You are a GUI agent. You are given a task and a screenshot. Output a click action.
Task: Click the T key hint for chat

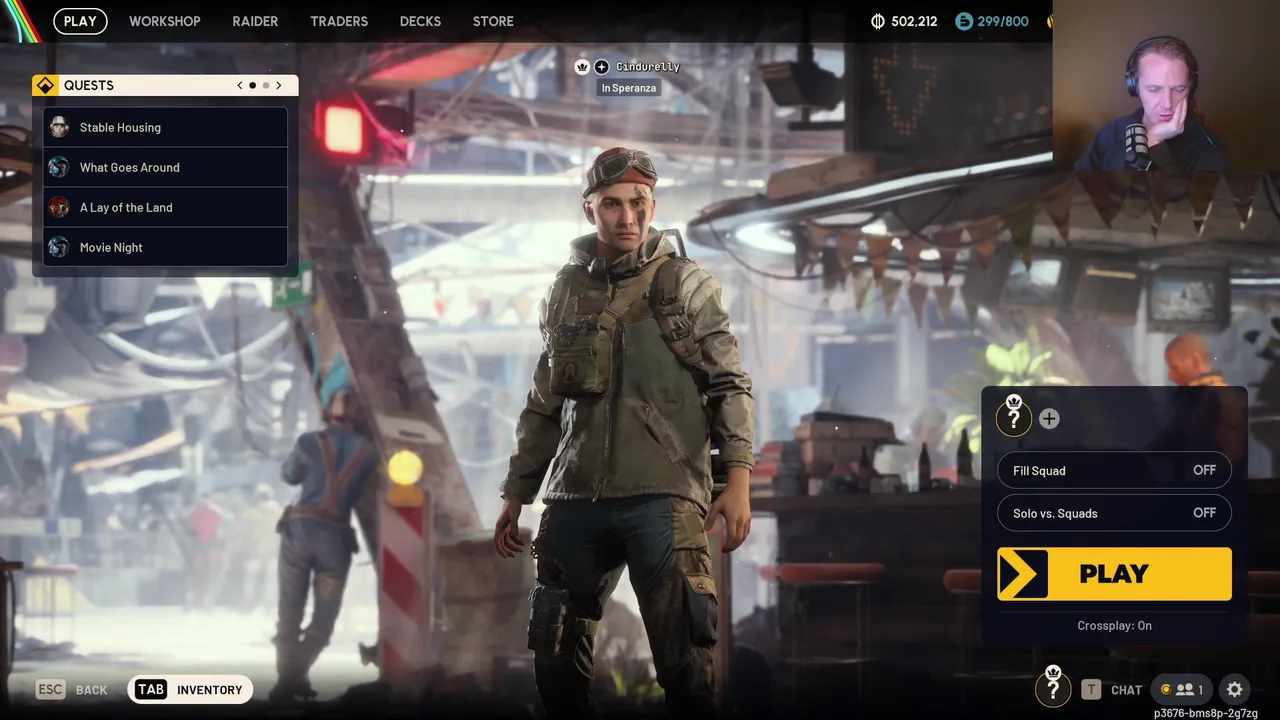pos(1091,689)
